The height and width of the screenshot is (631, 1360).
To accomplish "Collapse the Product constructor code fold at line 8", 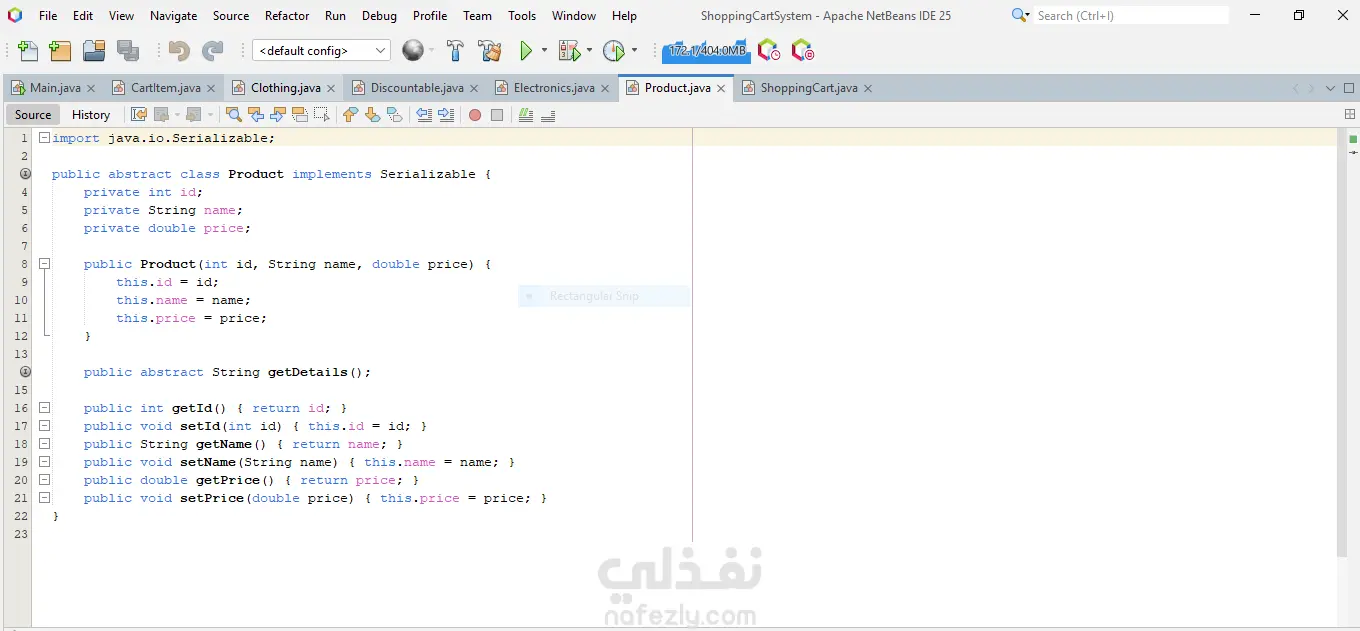I will coord(44,263).
